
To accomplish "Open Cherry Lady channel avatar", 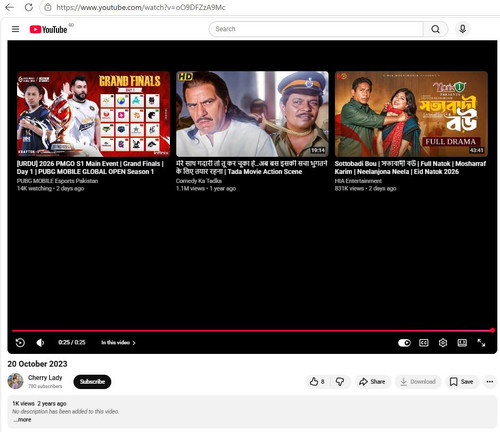I will (x=15, y=381).
